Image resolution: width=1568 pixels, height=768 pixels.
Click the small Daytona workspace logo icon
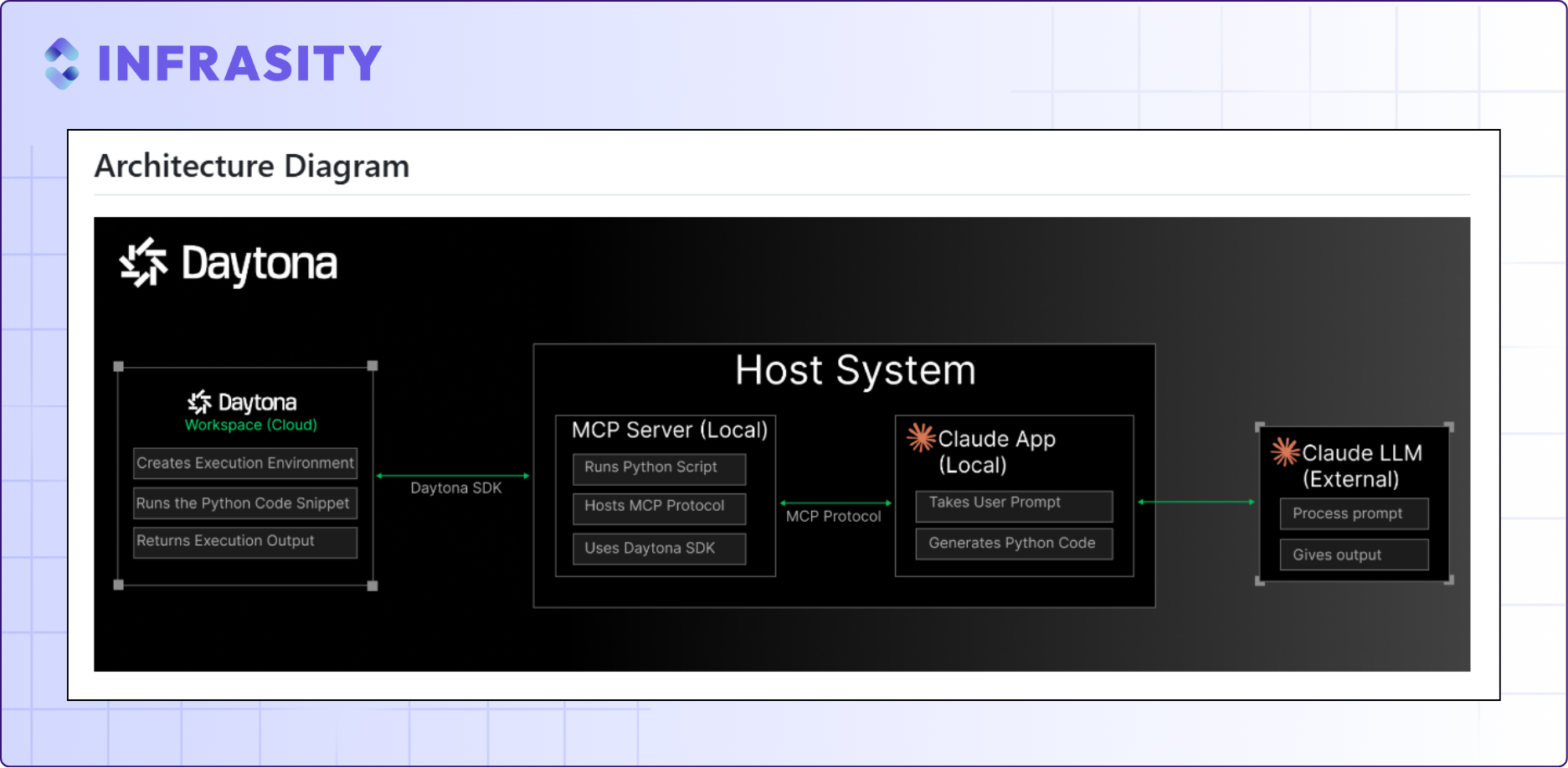199,403
